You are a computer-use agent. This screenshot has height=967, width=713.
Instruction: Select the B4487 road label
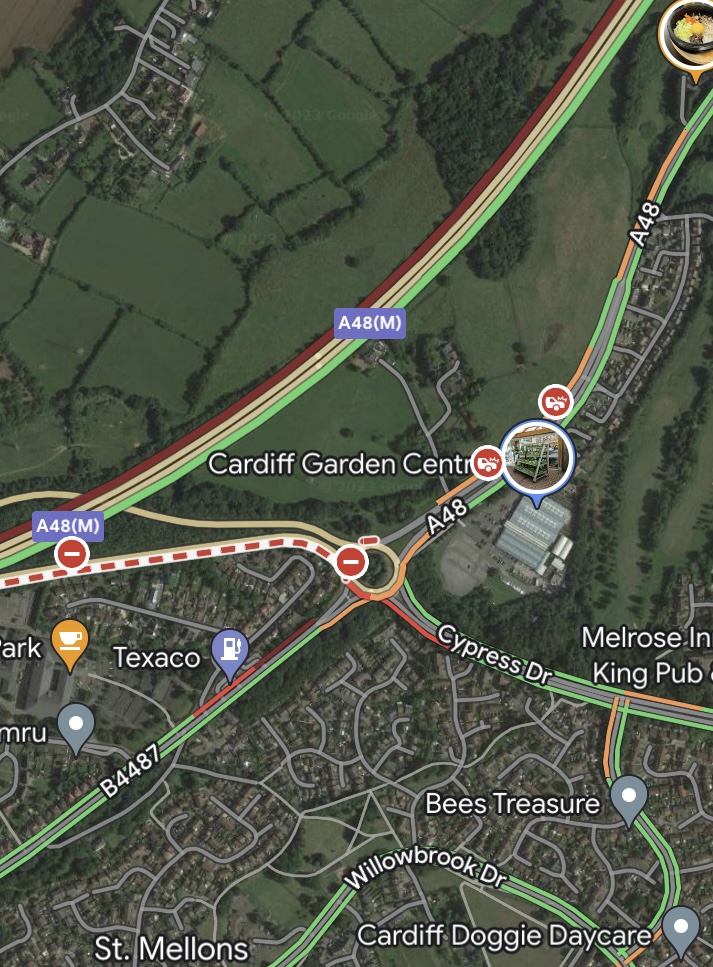tap(131, 770)
